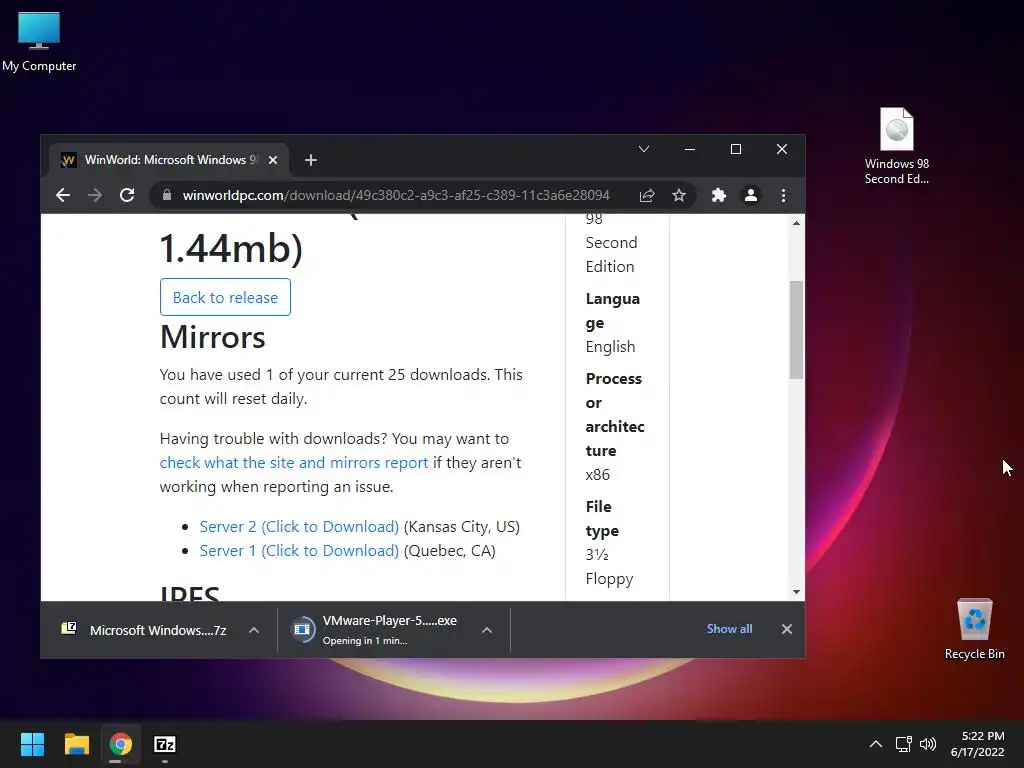1024x768 pixels.
Task: View site info via padlock icon
Action: point(167,195)
